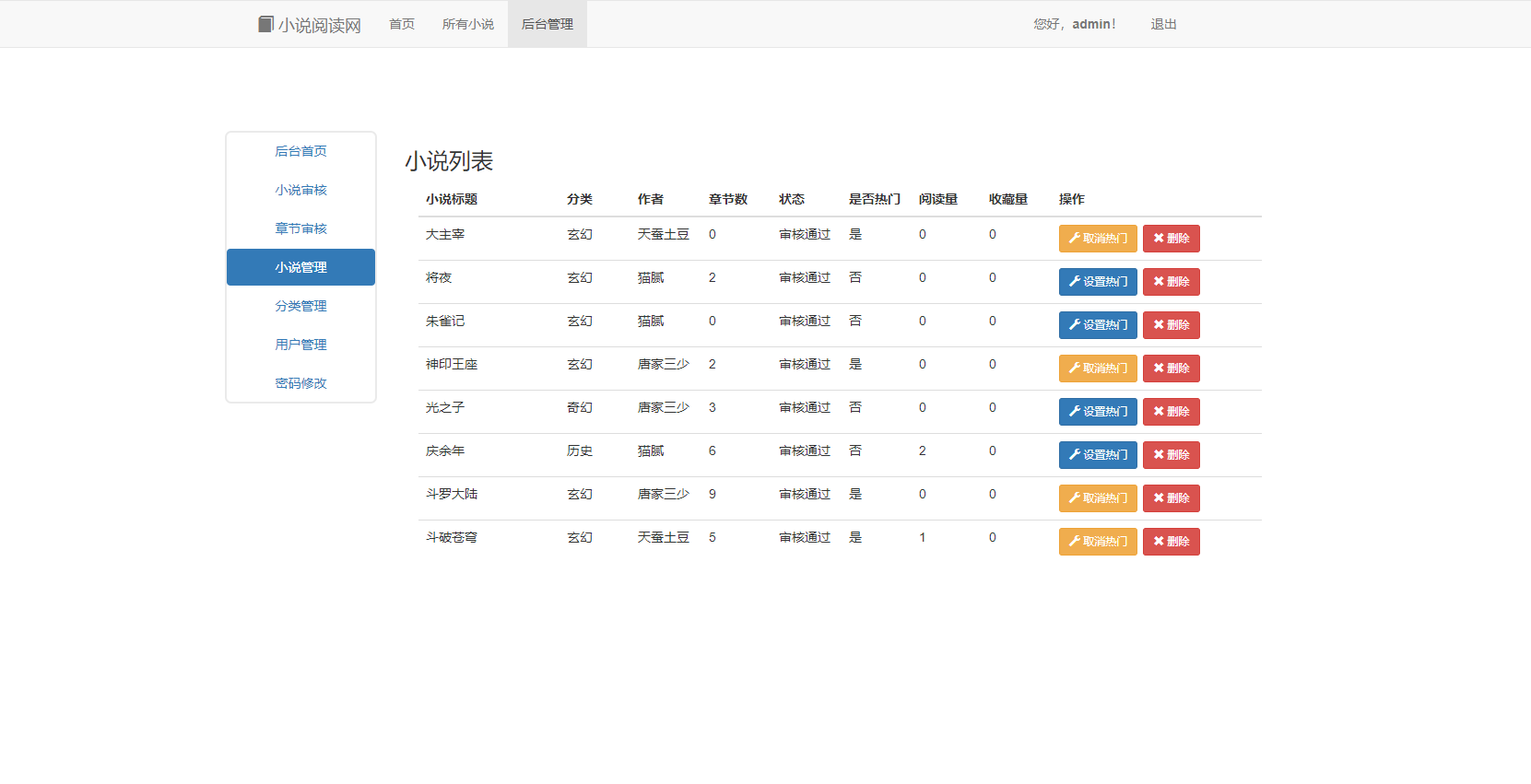Click the admin greeting link
1531x784 pixels.
[1075, 24]
